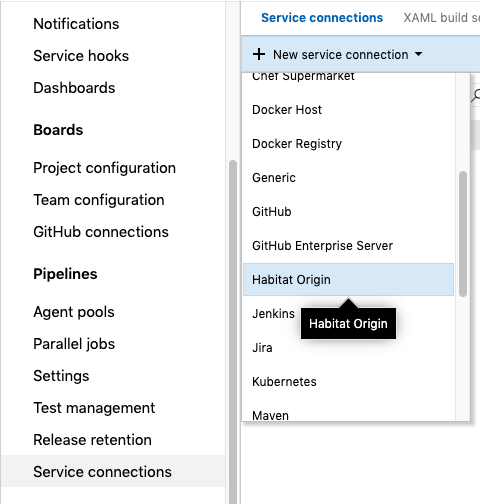Choose the Generic connection option

pos(348,178)
